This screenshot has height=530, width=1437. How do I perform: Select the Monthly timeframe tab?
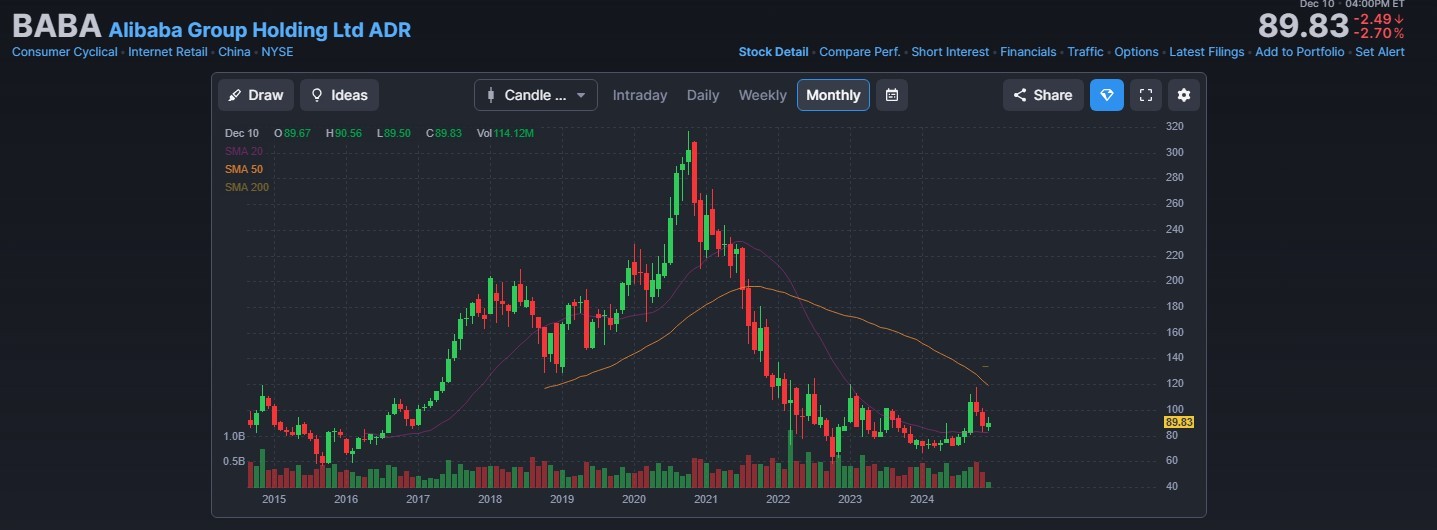click(x=833, y=95)
